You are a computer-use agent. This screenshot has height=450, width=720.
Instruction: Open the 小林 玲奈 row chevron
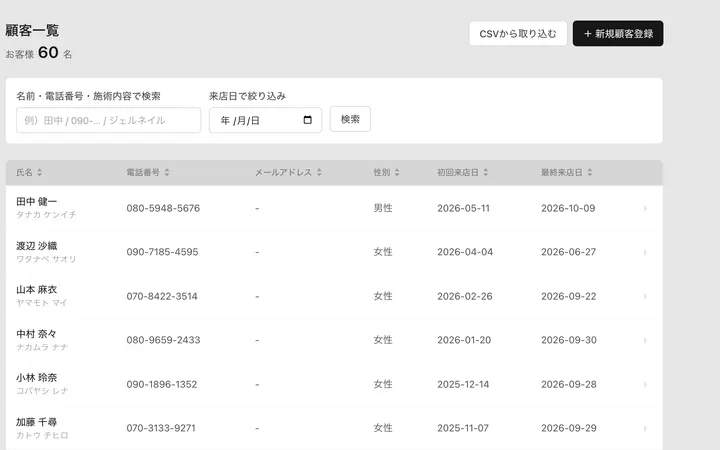[645, 384]
